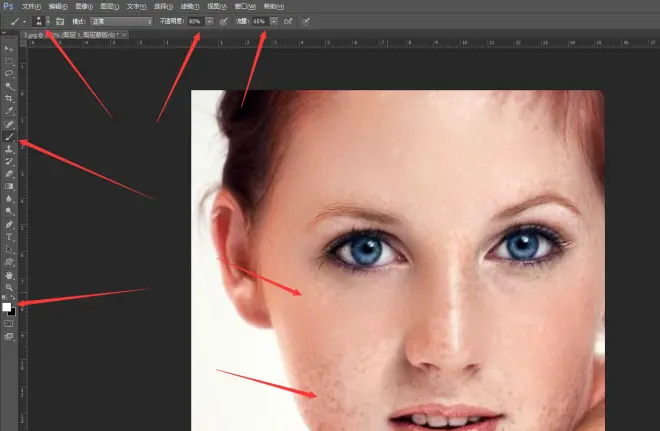Open the 图像 (Image) menu
The height and width of the screenshot is (431, 660).
click(84, 6)
